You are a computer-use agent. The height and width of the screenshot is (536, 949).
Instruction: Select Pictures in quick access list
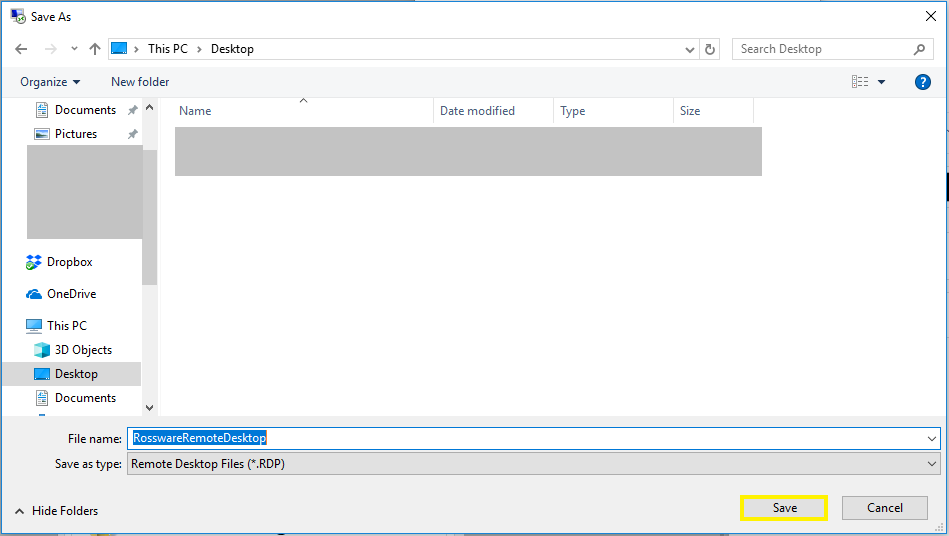(x=76, y=134)
